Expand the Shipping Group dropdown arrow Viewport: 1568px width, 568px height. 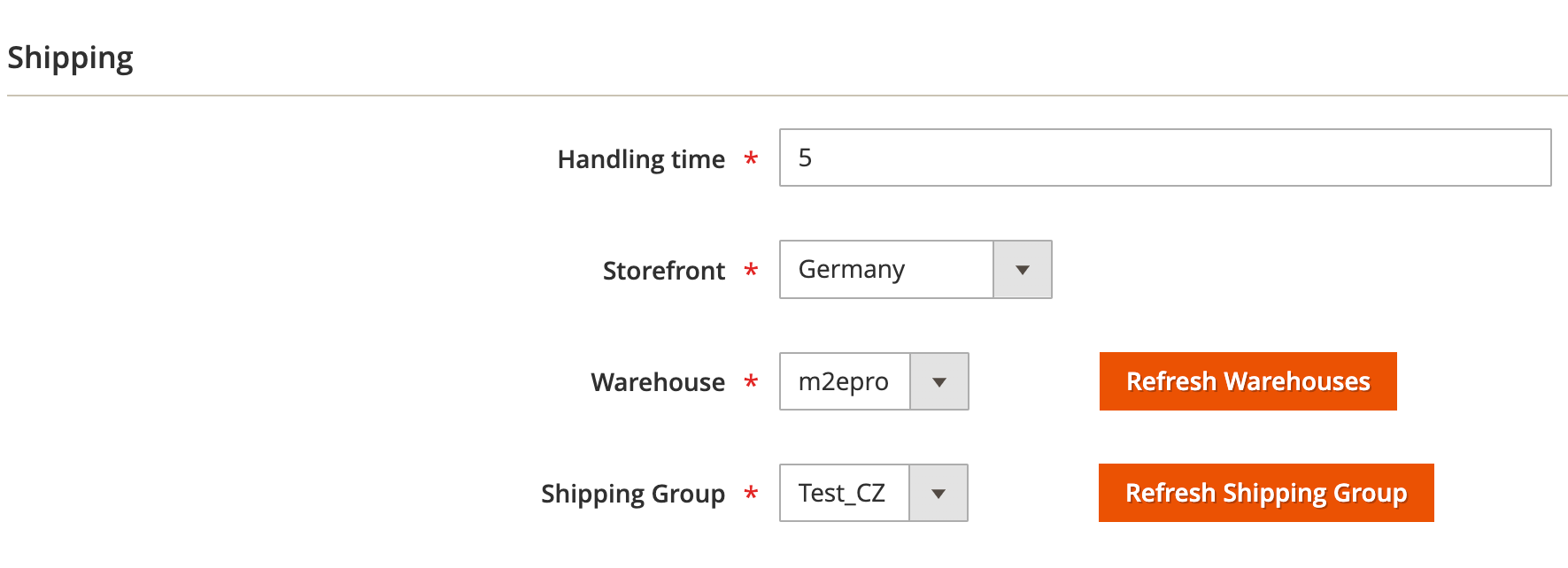coord(938,493)
